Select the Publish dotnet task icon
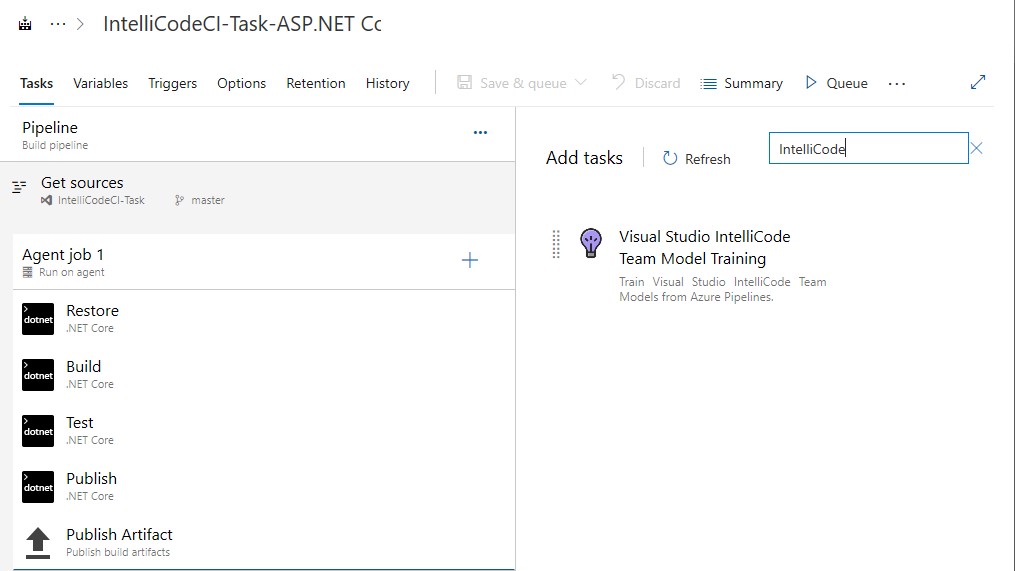This screenshot has width=1015, height=571. click(x=38, y=487)
